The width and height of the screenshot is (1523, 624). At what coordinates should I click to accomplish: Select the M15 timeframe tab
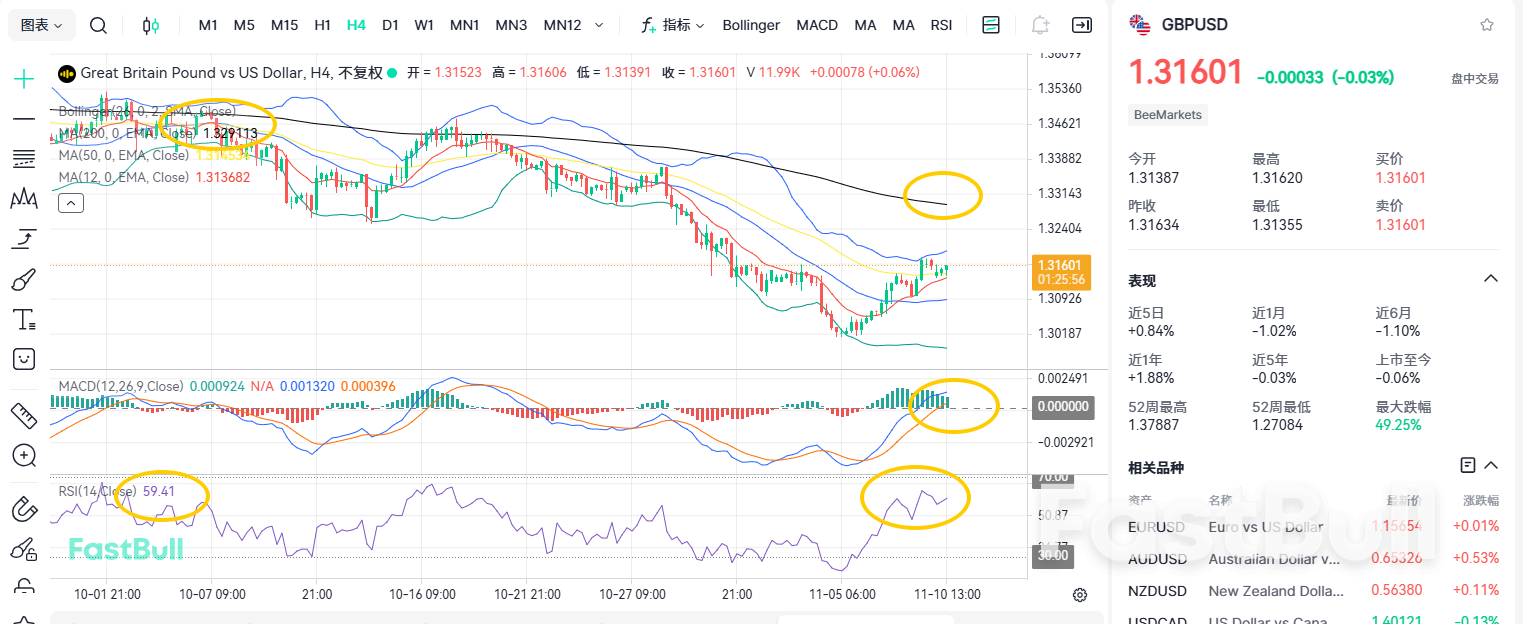click(x=284, y=25)
